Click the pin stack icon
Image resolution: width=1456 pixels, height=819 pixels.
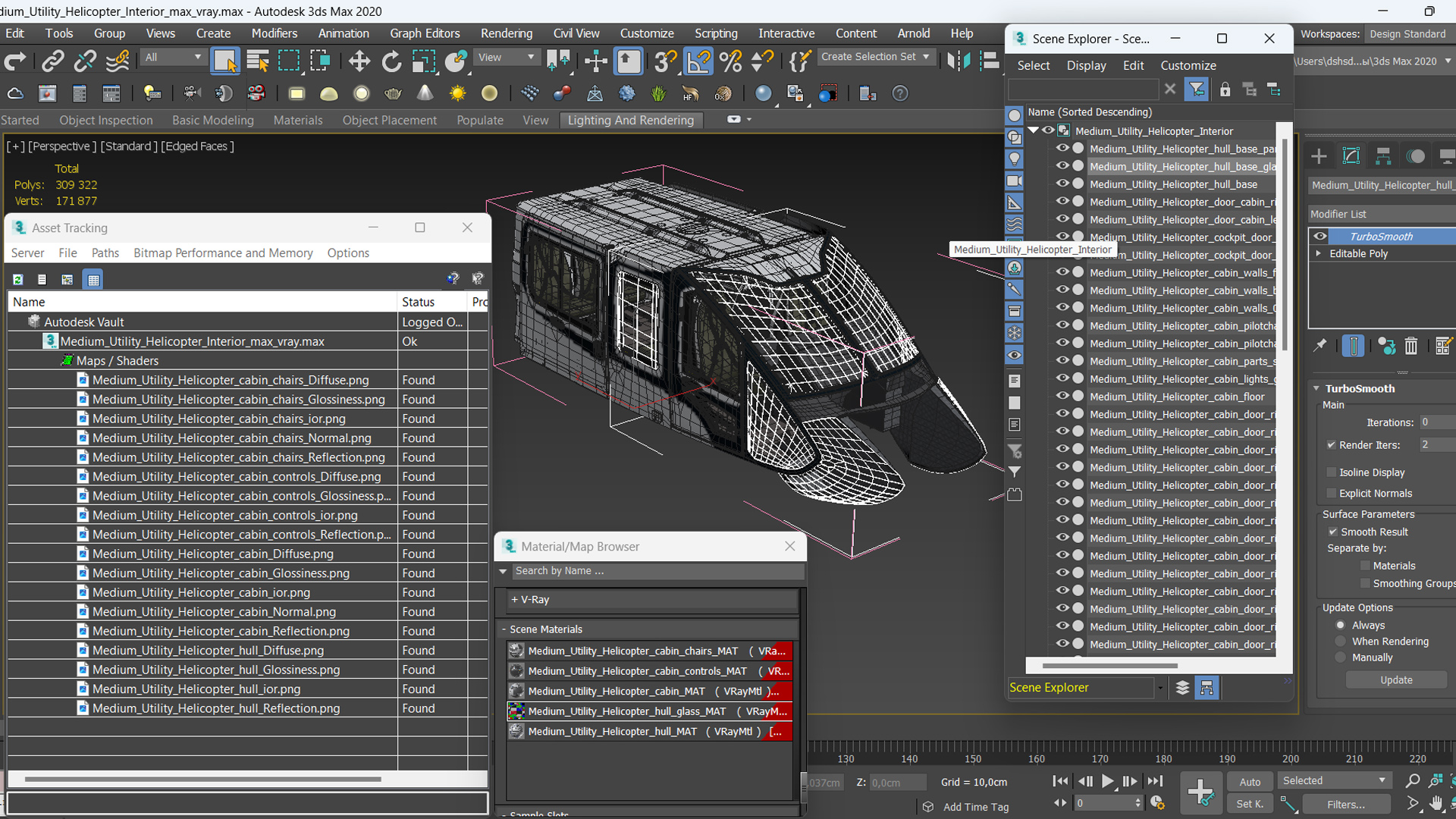point(1319,346)
